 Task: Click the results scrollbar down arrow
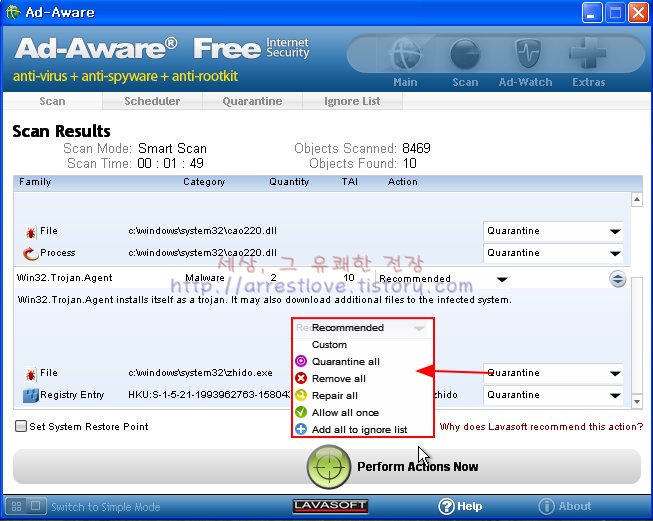point(637,401)
